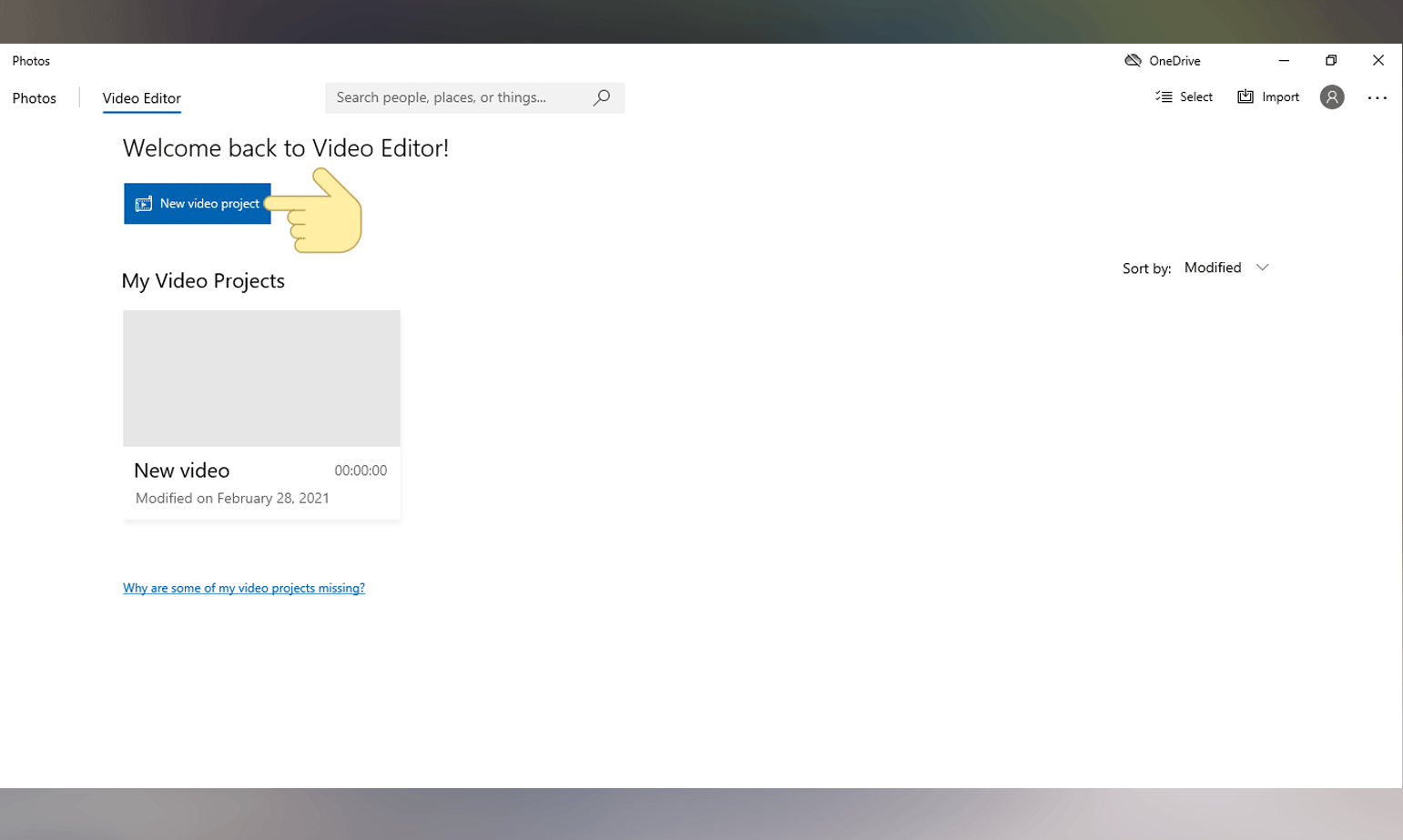Restore down the Photos window

tap(1331, 61)
